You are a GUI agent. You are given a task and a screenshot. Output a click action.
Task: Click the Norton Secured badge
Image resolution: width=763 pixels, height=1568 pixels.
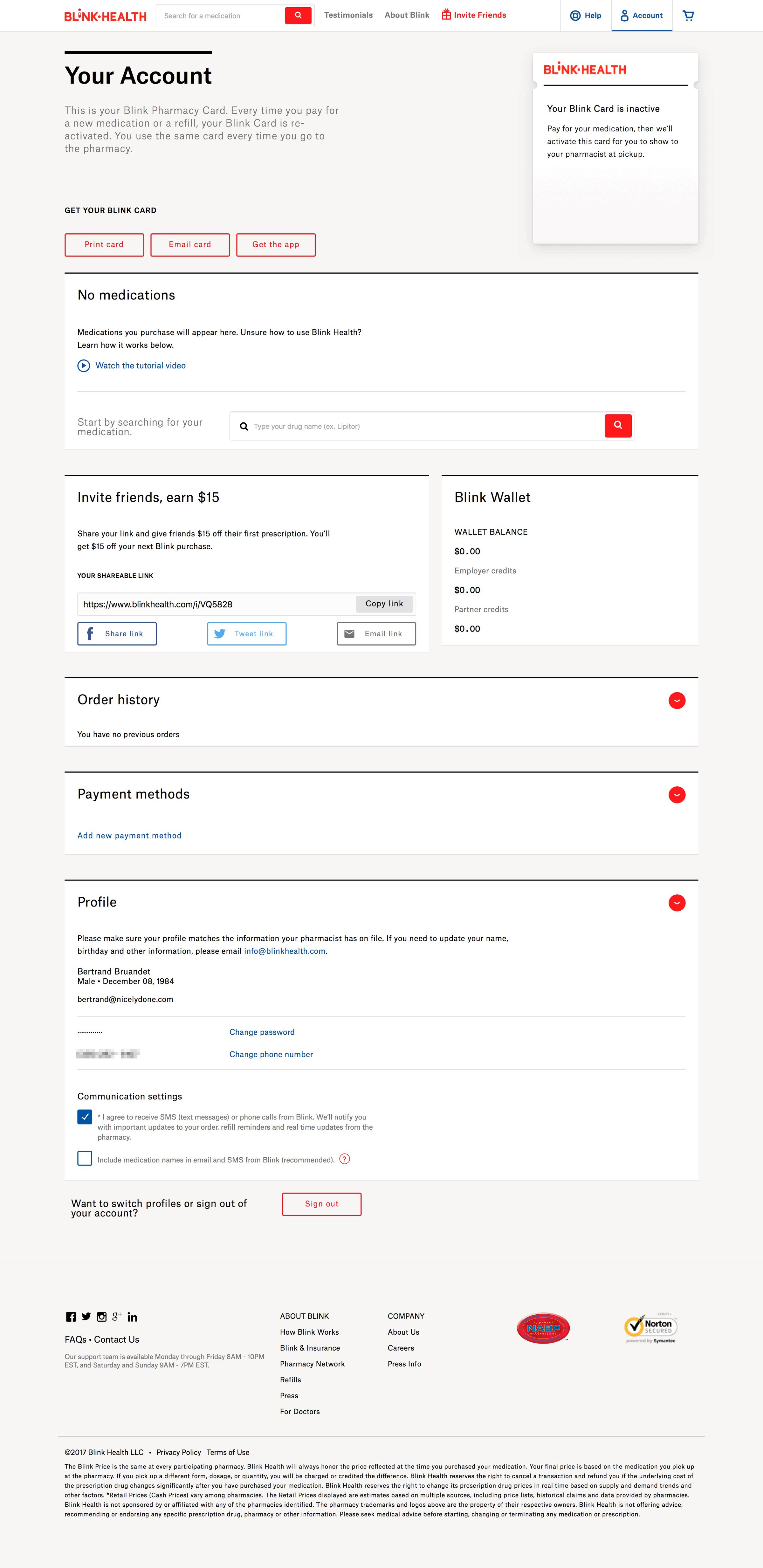(650, 1328)
